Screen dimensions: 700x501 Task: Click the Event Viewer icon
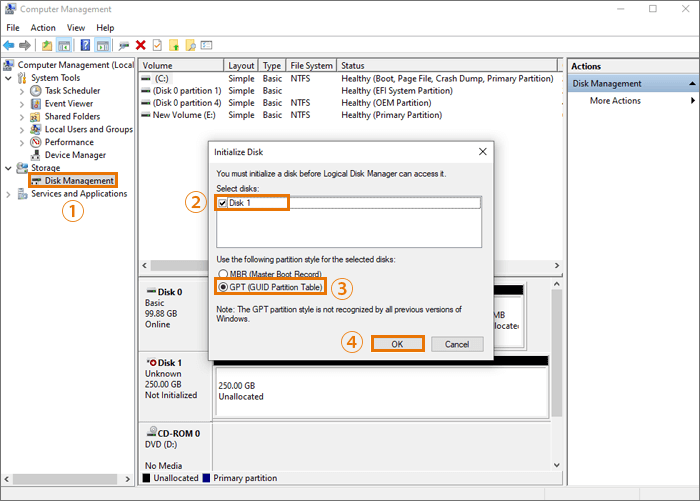(36, 104)
